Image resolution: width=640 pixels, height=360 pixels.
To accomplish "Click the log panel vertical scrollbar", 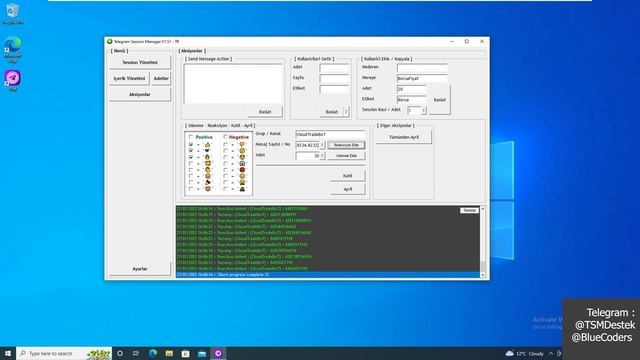I will [483, 242].
